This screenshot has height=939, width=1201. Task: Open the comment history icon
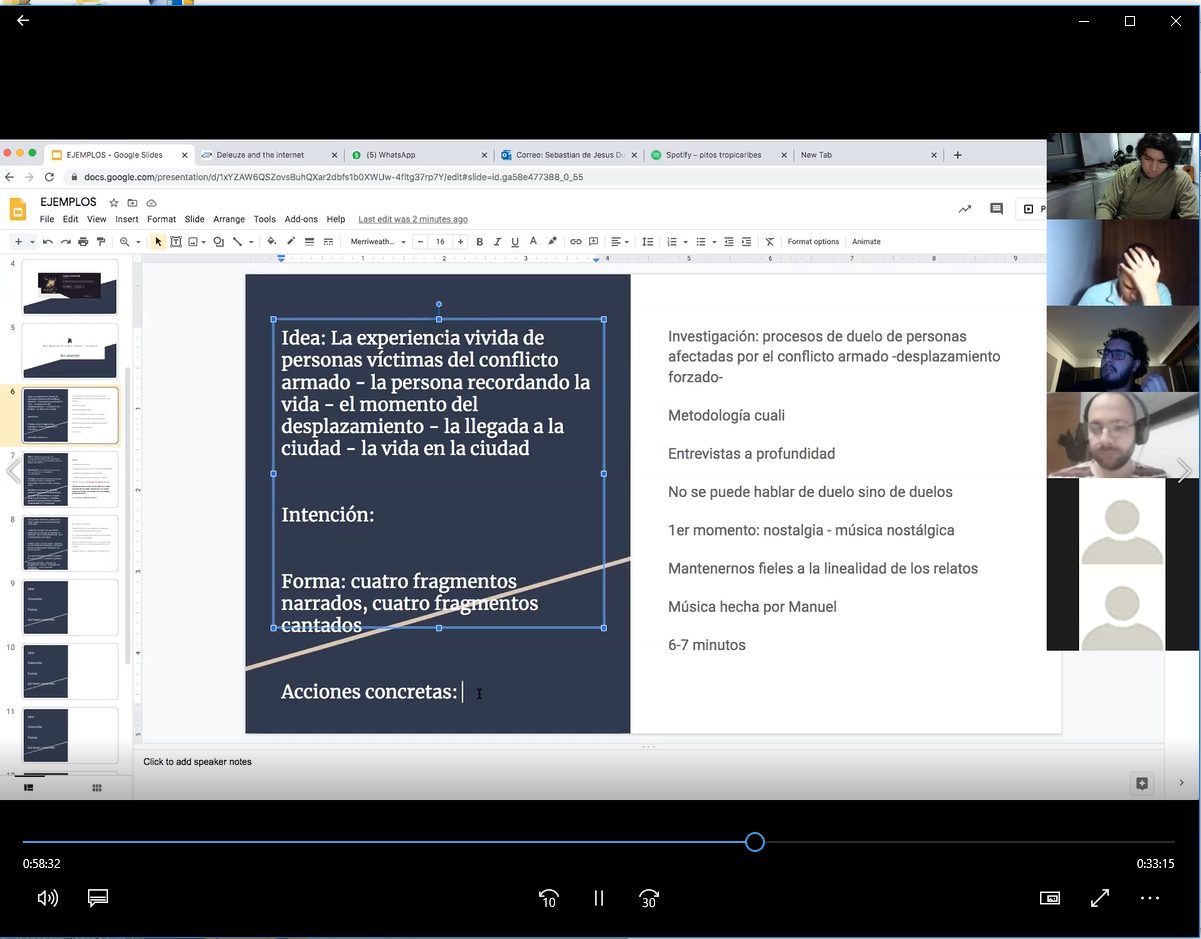point(996,209)
